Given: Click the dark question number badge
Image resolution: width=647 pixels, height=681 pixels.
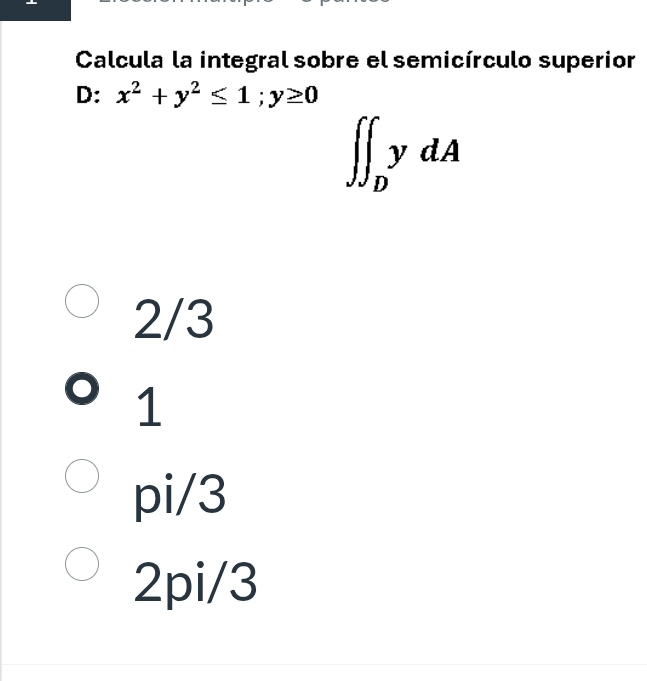Looking at the screenshot, I should [x=35, y=5].
